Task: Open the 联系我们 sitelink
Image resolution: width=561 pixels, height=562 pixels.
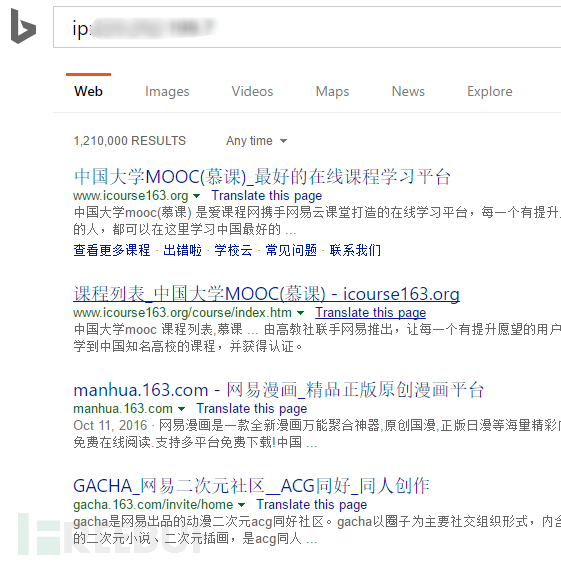Action: coord(355,250)
